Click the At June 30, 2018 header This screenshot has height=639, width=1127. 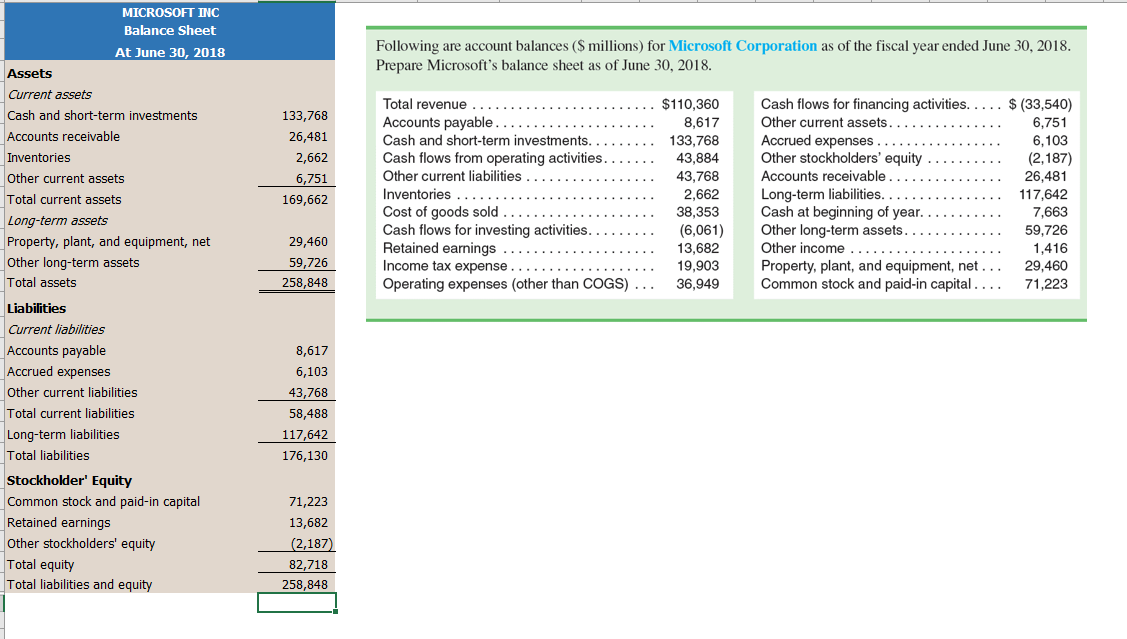170,52
